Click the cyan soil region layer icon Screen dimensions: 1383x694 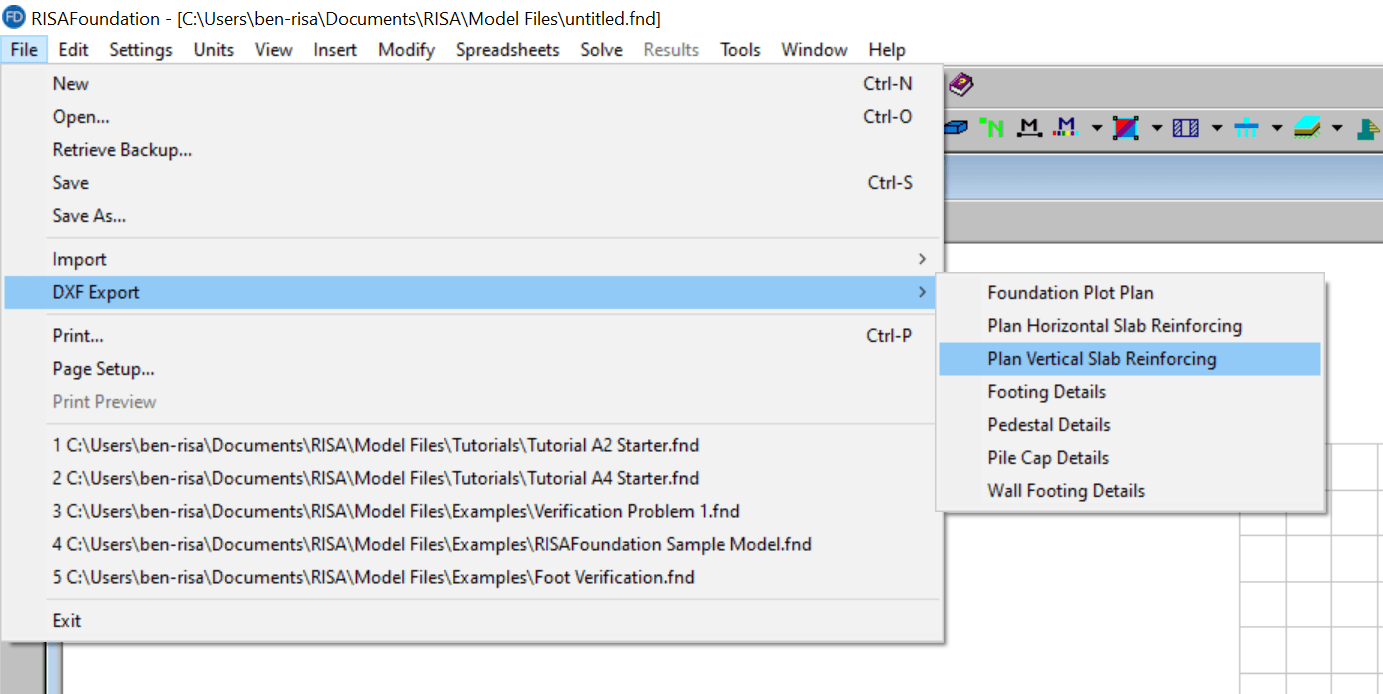tap(1306, 127)
